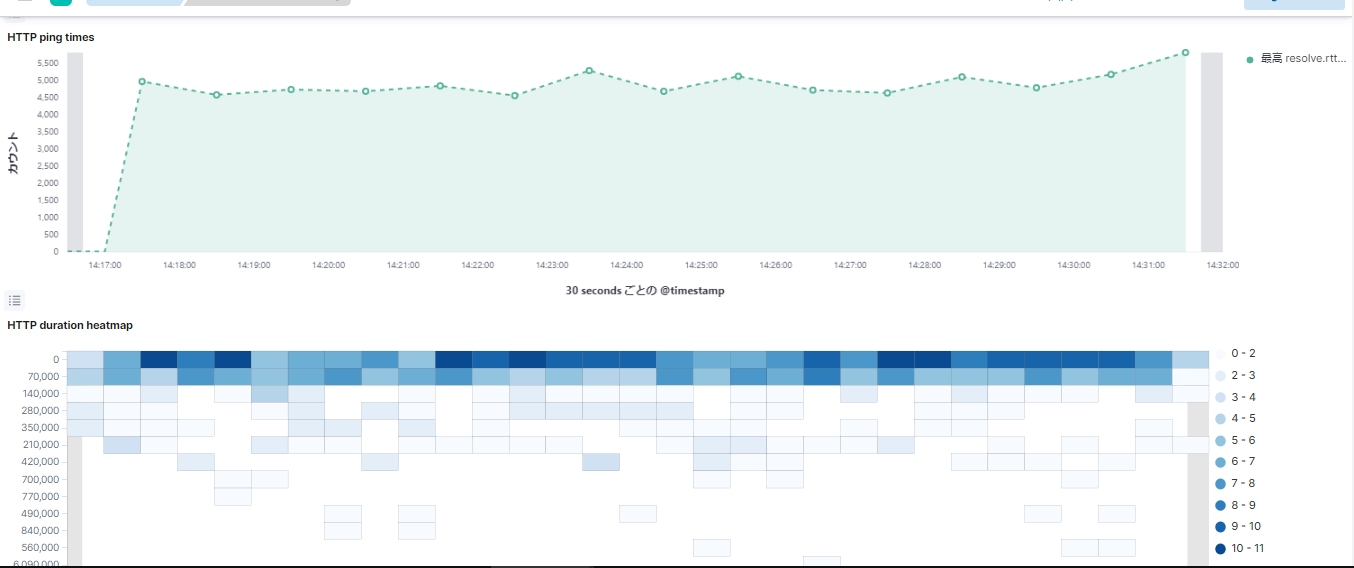The image size is (1354, 568).
Task: Toggle the legend list icon above the heatmap
Action: click(14, 300)
